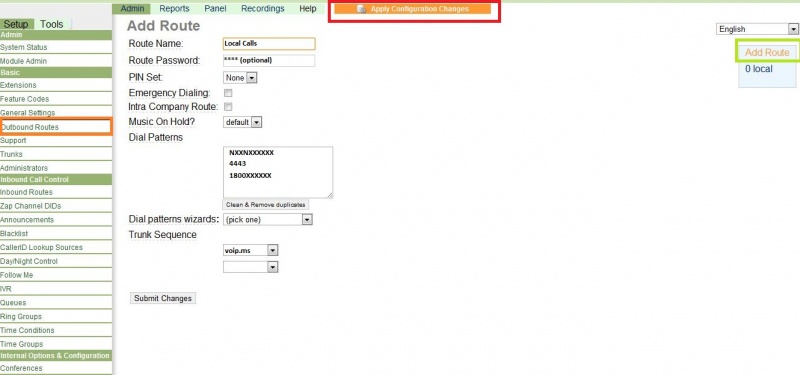Click the Route Password input field
800x375 pixels.
[269, 60]
